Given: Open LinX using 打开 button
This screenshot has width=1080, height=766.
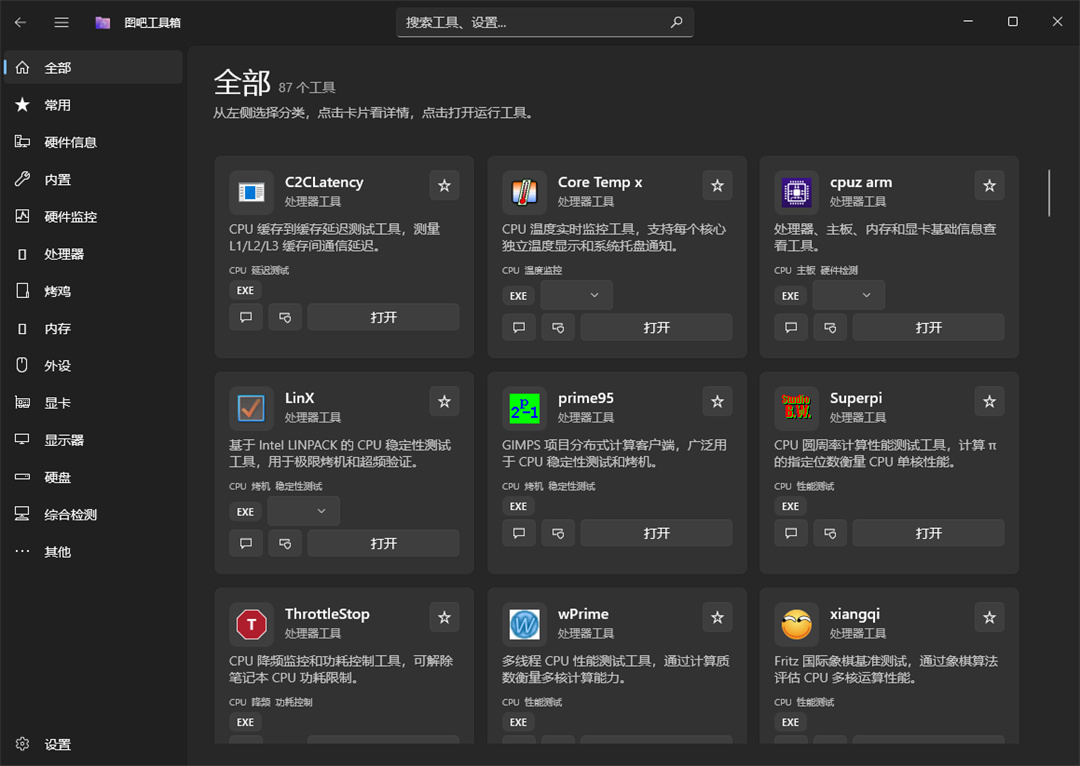Looking at the screenshot, I should click(x=383, y=543).
